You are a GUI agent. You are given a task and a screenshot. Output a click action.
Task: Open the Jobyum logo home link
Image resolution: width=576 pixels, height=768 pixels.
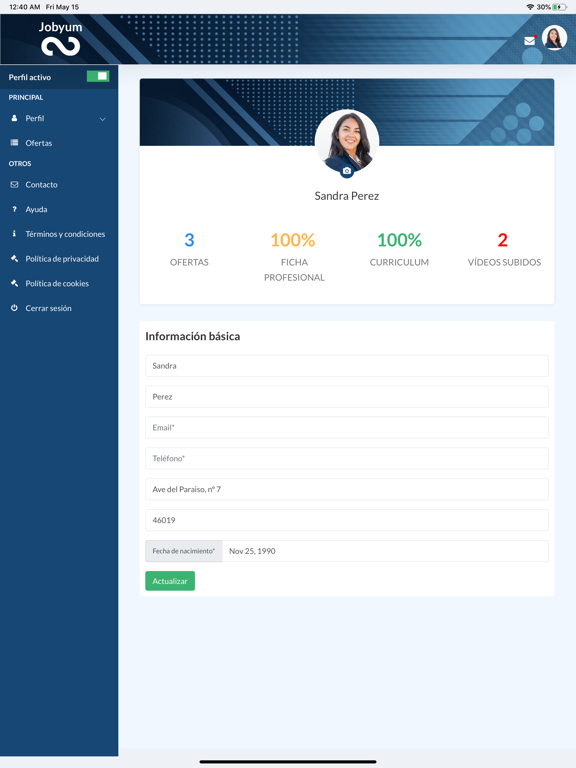coord(60,39)
